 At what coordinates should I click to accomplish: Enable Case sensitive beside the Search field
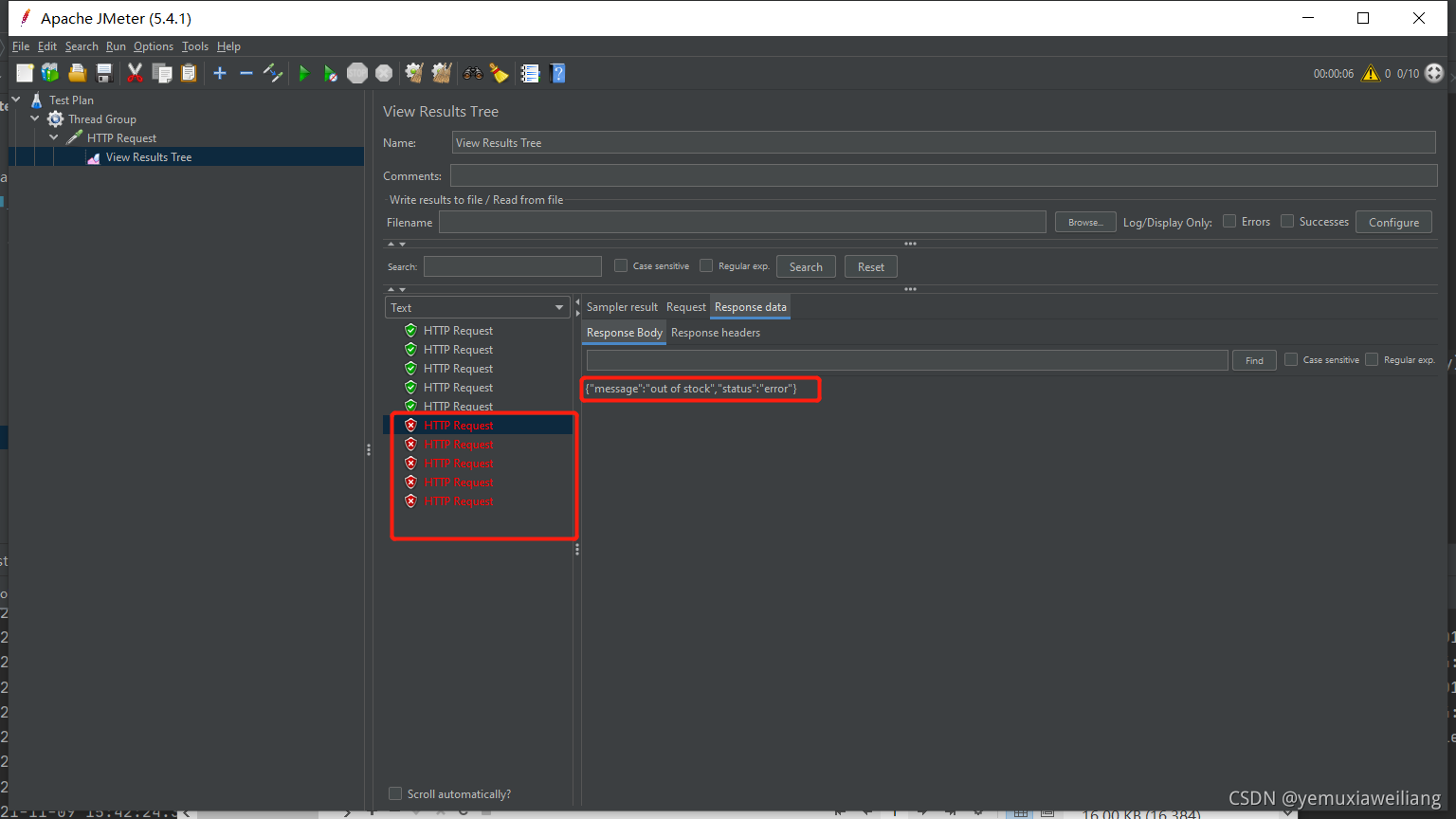[621, 265]
